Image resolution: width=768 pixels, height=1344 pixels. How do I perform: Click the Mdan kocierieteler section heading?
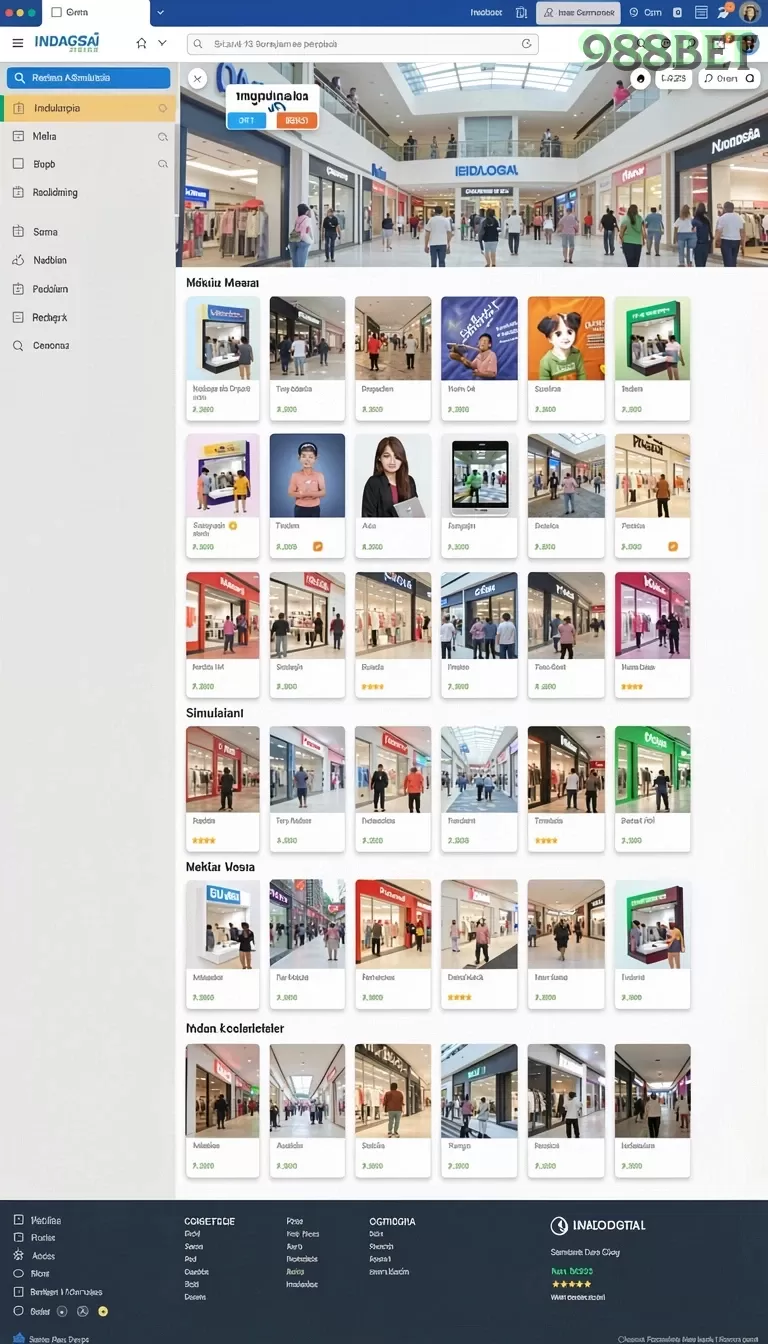pyautogui.click(x=235, y=1028)
